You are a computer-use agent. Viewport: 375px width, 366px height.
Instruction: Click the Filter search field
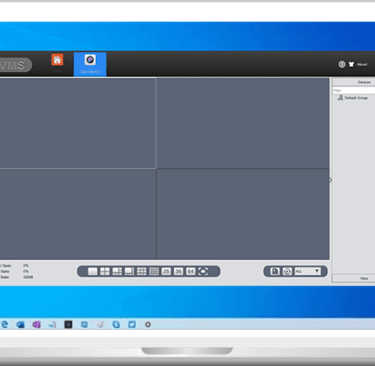pyautogui.click(x=354, y=90)
